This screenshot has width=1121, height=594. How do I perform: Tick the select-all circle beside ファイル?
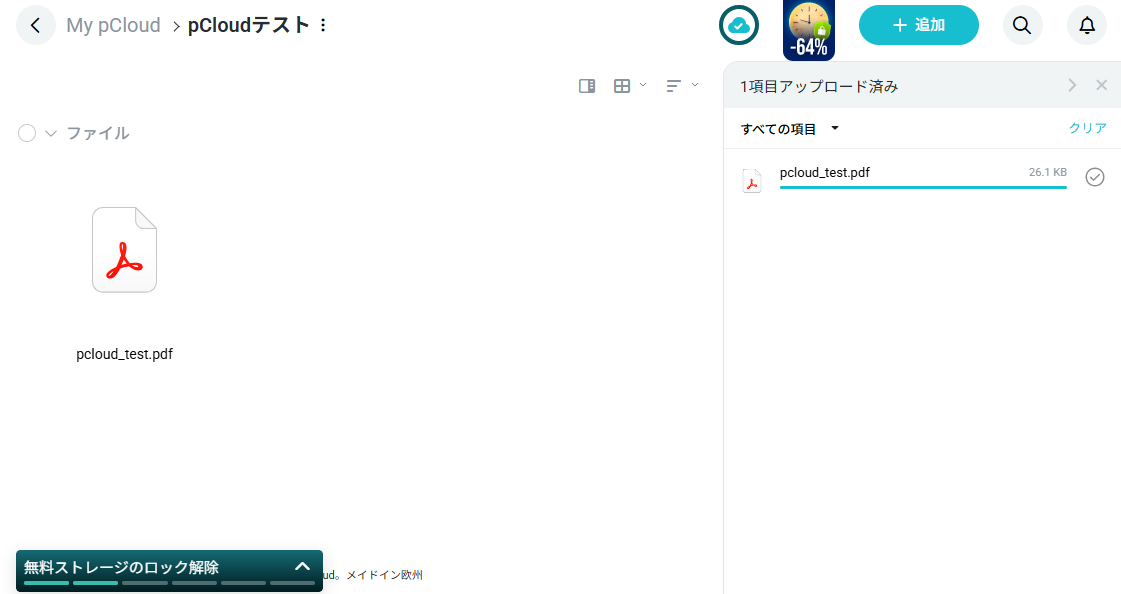(x=27, y=133)
